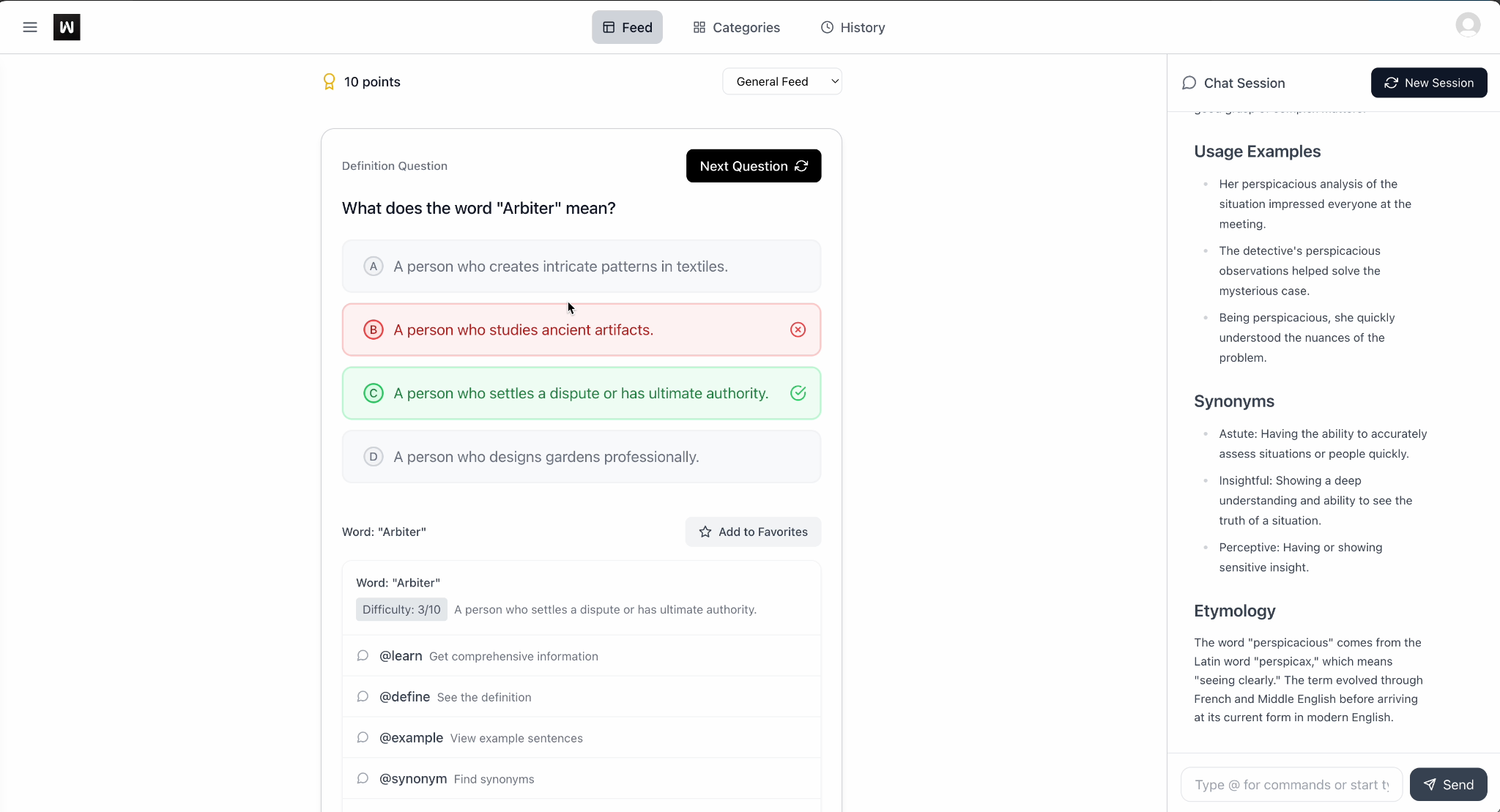Click the chat bubble icon beside @learn

[363, 655]
